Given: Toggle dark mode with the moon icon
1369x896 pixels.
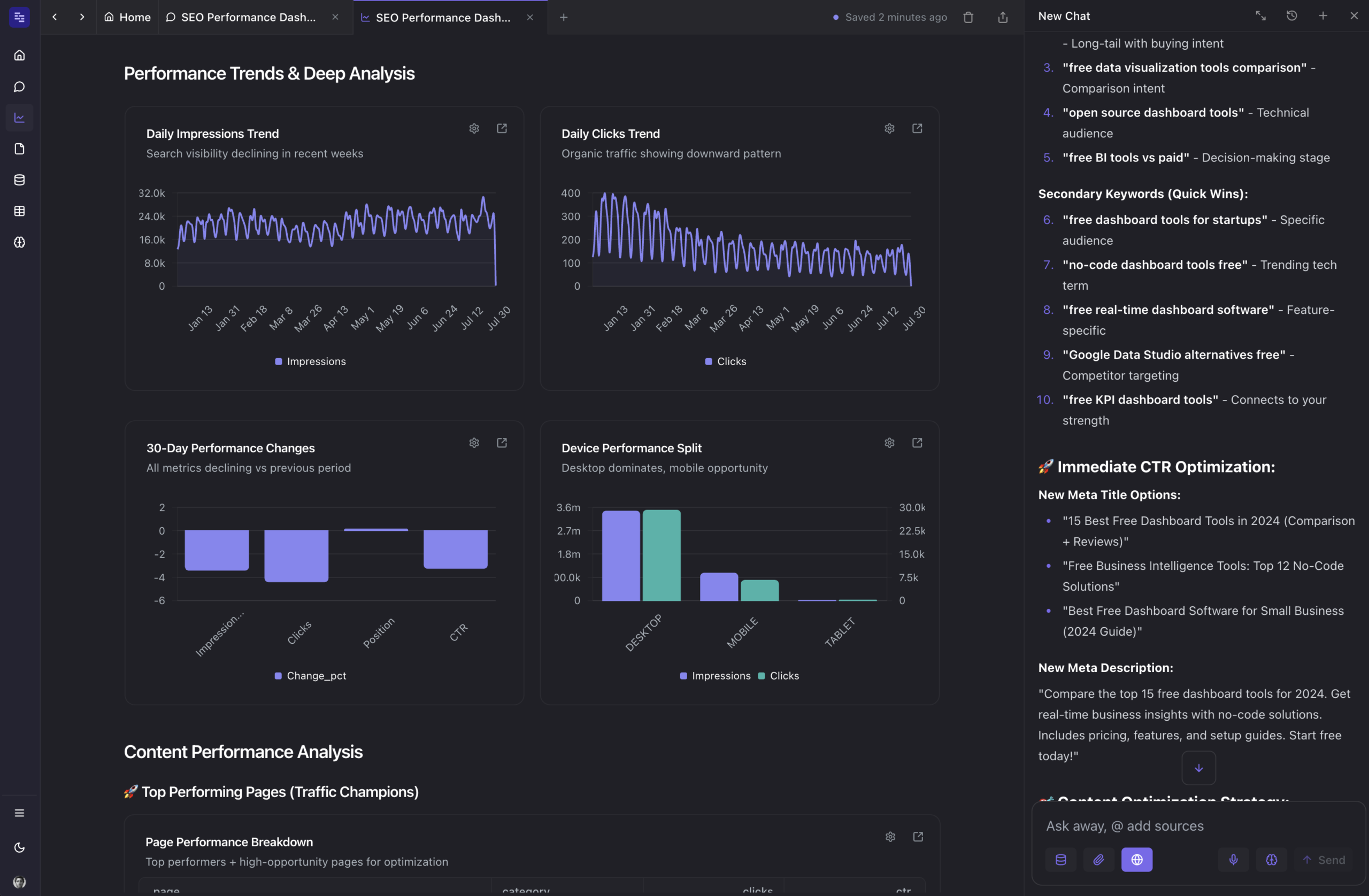Looking at the screenshot, I should [x=19, y=847].
